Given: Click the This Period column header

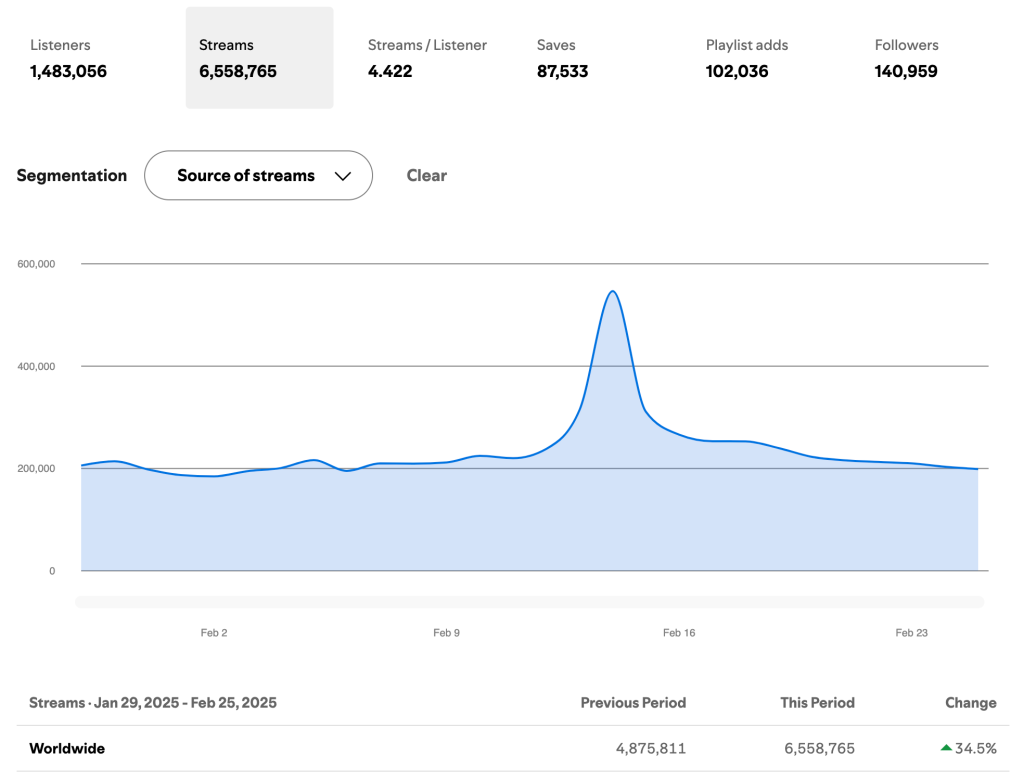Looking at the screenshot, I should [x=817, y=703].
